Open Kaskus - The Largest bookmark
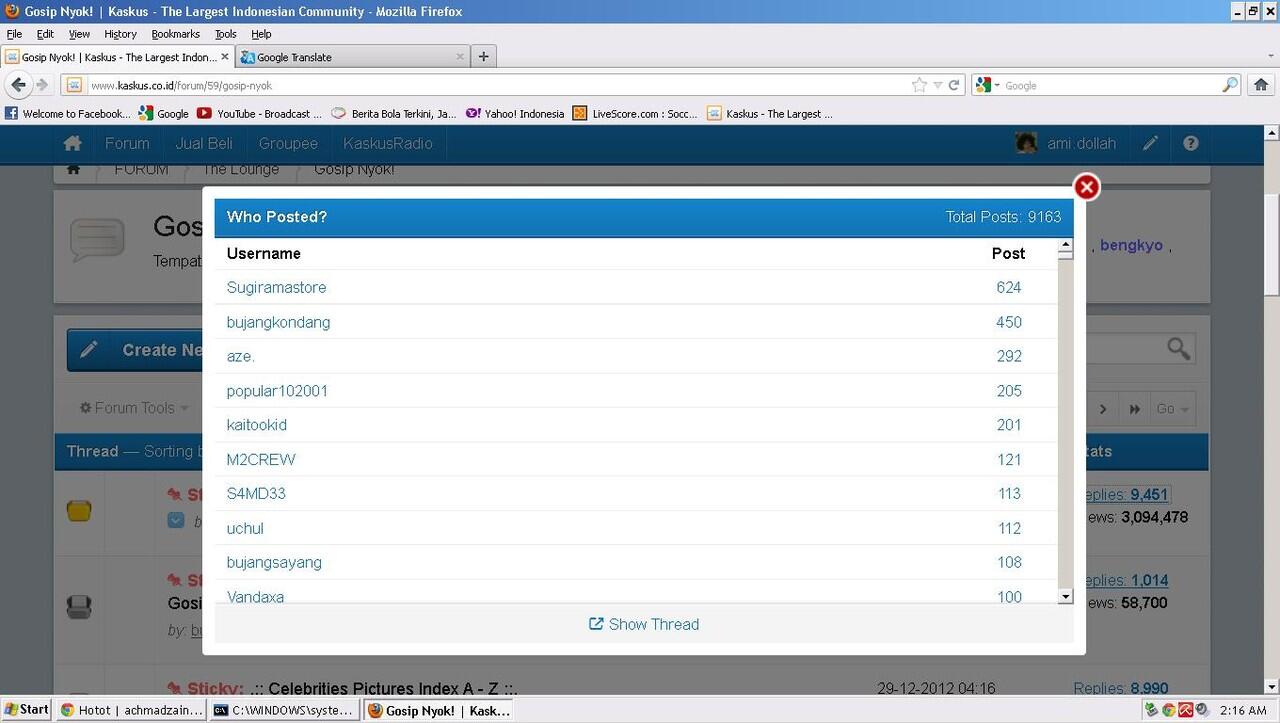The image size is (1280, 723). tap(770, 114)
